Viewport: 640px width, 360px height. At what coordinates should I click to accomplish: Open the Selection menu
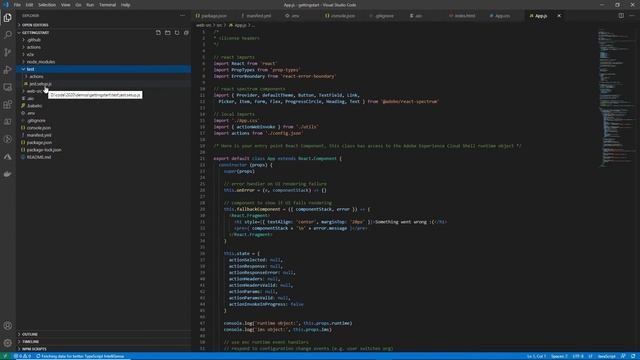[47, 5]
